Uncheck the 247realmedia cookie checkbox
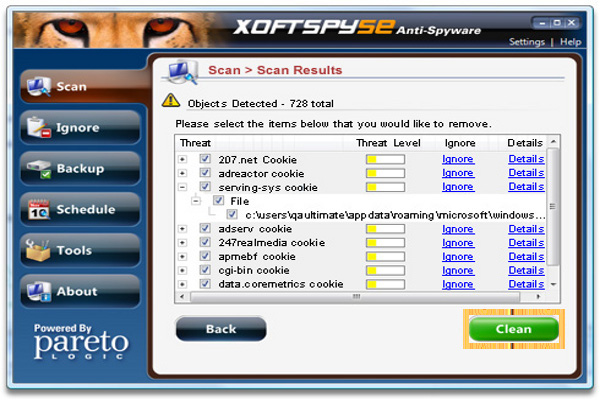The height and width of the screenshot is (400, 600). (x=205, y=242)
